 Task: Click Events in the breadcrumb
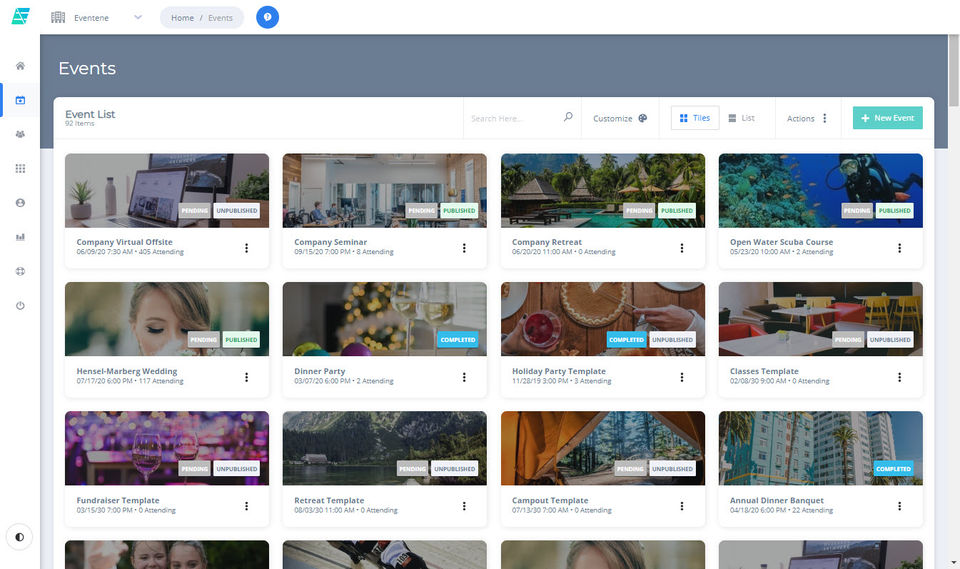point(220,18)
